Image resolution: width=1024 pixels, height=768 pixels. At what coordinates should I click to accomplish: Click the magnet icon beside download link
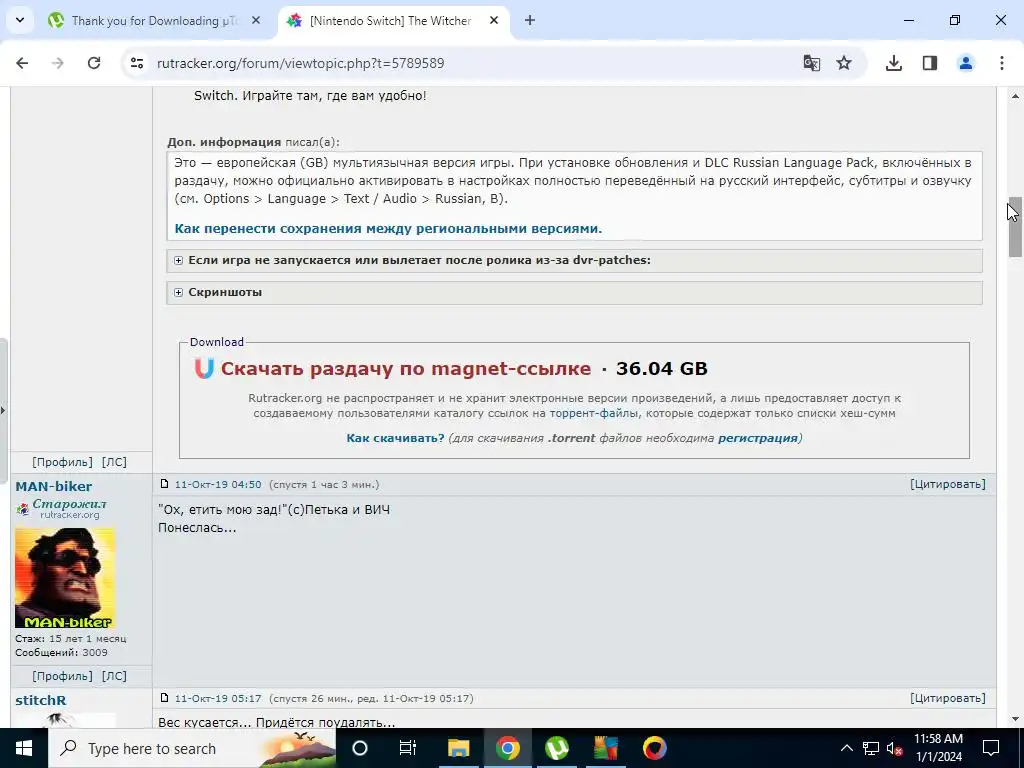pyautogui.click(x=204, y=368)
